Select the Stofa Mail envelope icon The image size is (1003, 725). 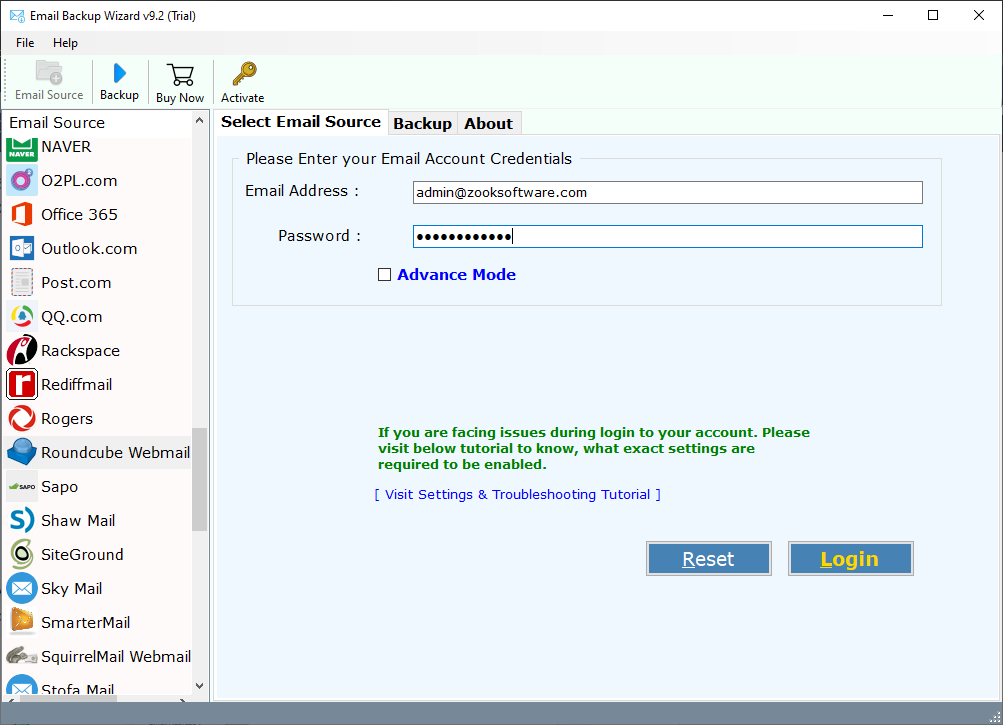(22, 685)
